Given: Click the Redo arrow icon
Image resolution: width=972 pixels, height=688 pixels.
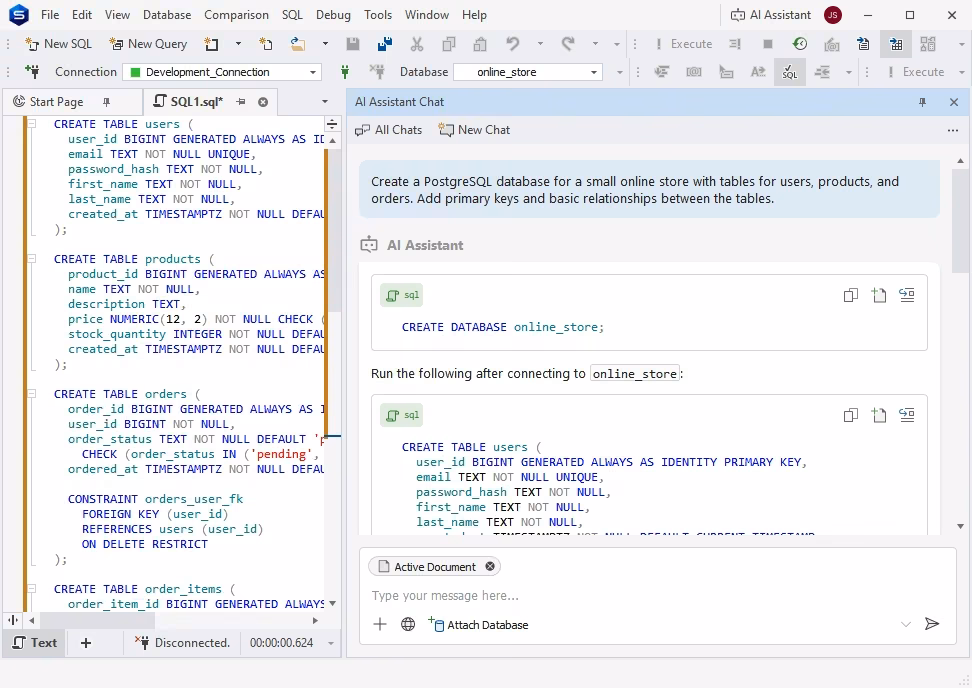Looking at the screenshot, I should [x=568, y=43].
